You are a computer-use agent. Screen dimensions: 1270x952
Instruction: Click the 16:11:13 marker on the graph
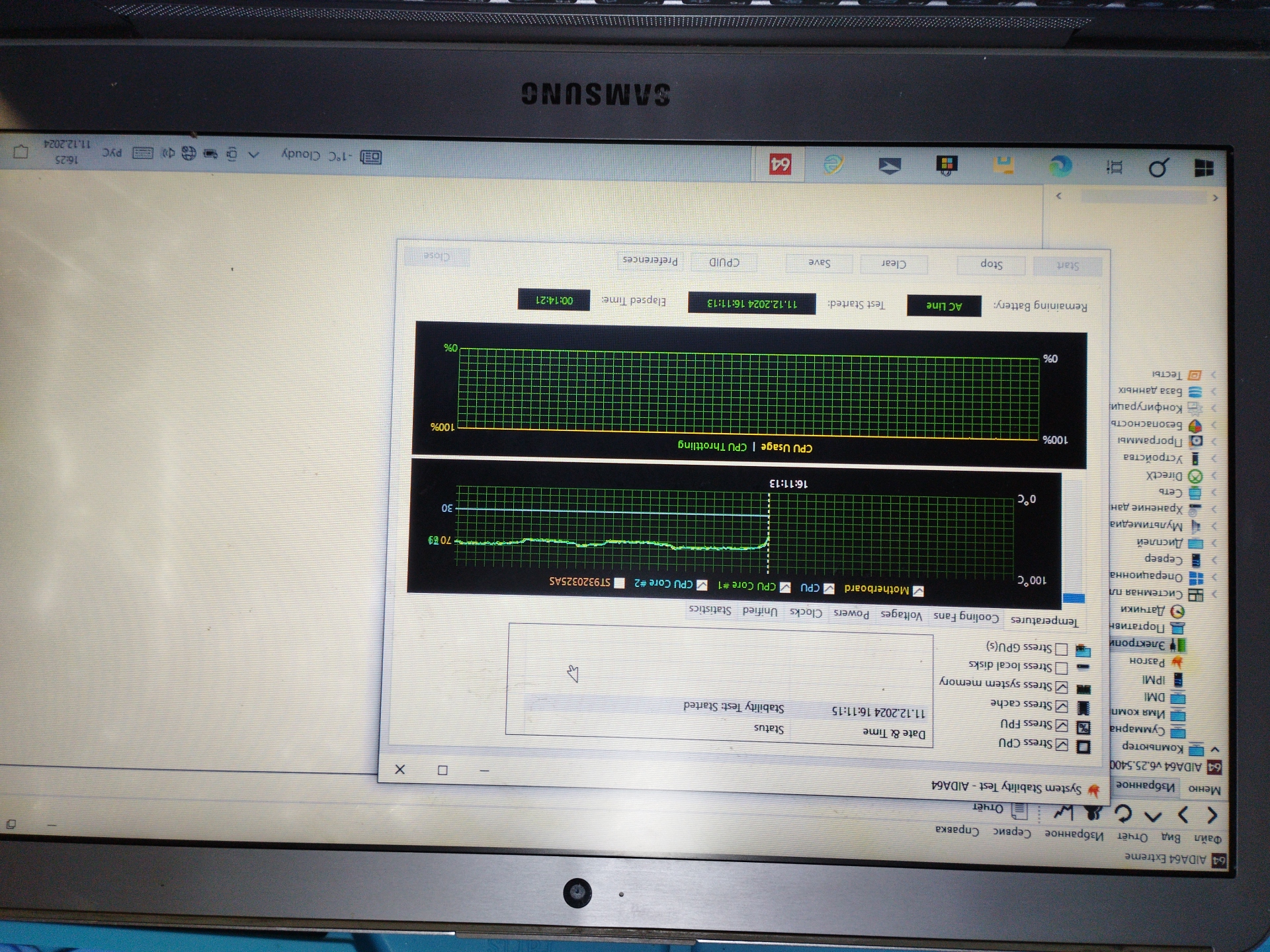(788, 484)
